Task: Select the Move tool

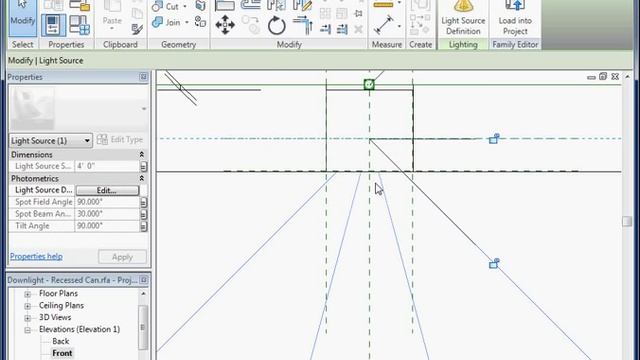Action: pyautogui.click(x=225, y=25)
